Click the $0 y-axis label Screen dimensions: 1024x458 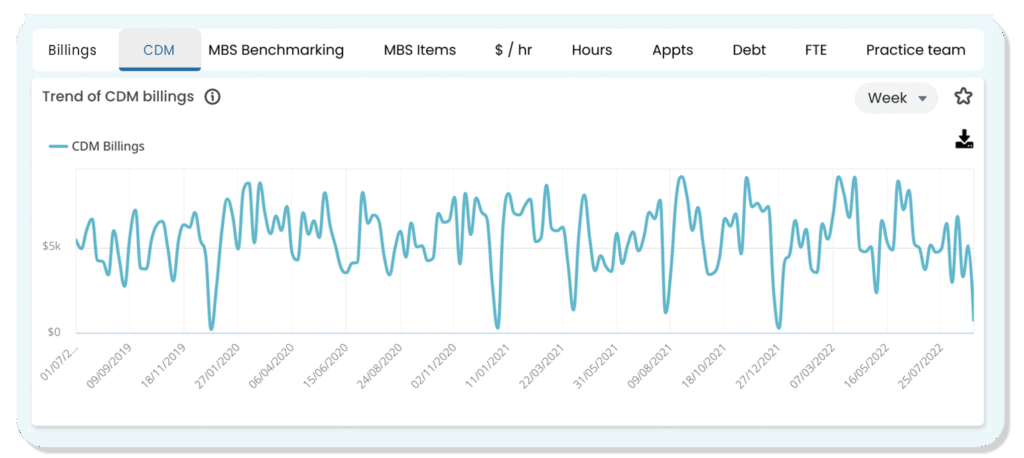coord(55,333)
